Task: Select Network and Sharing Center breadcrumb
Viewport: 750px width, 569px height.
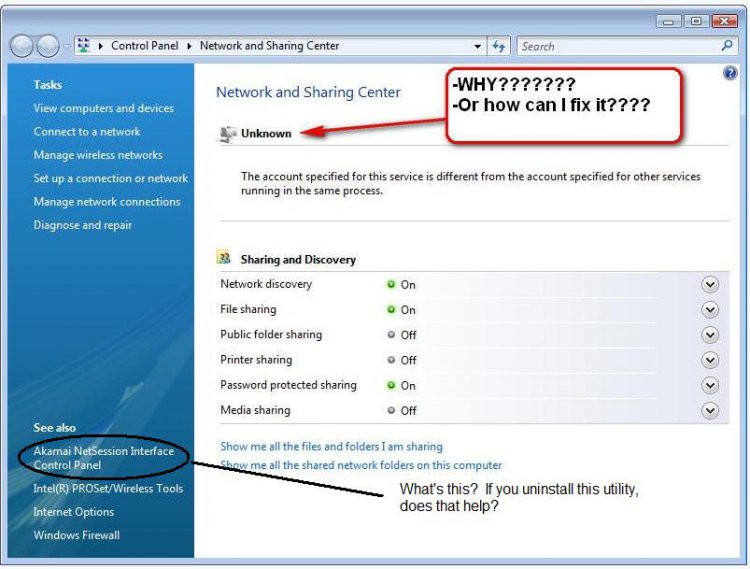Action: [x=269, y=46]
